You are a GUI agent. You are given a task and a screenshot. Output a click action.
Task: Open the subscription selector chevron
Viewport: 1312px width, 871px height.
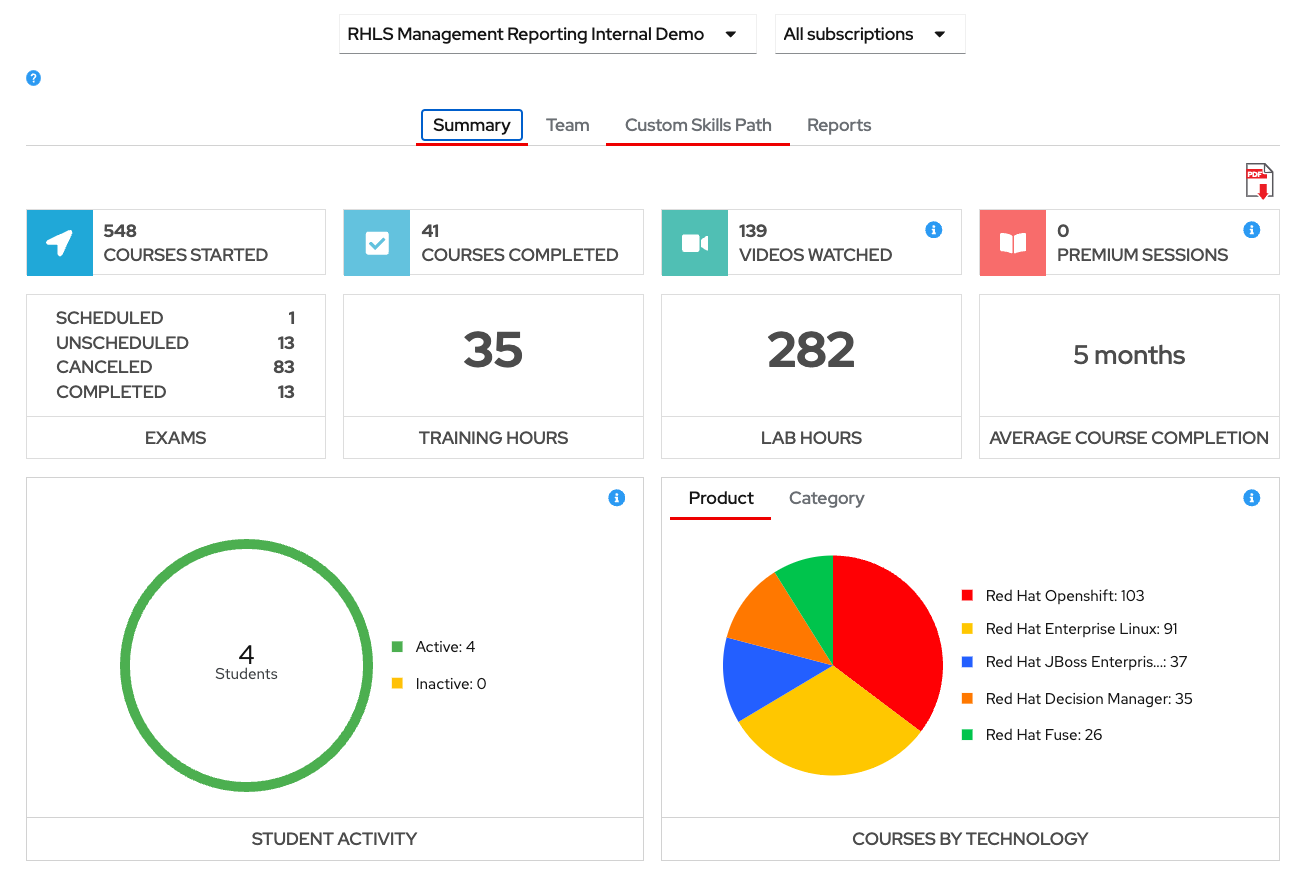click(940, 33)
